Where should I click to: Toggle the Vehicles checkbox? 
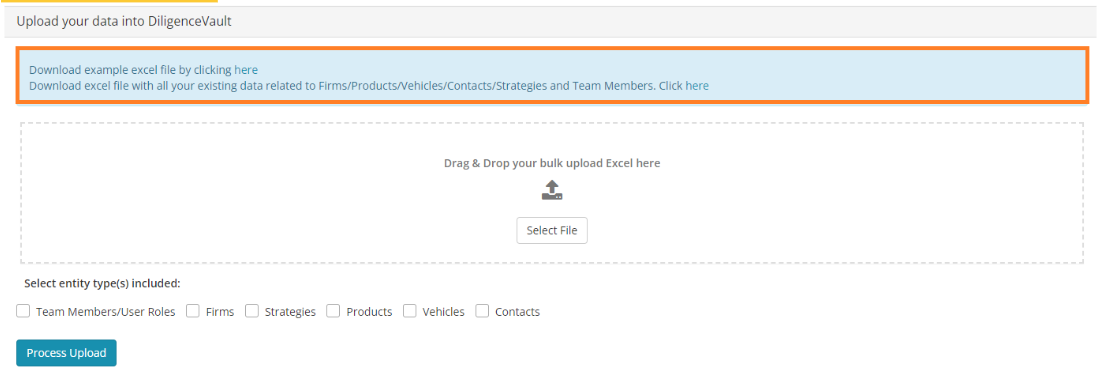coord(409,311)
